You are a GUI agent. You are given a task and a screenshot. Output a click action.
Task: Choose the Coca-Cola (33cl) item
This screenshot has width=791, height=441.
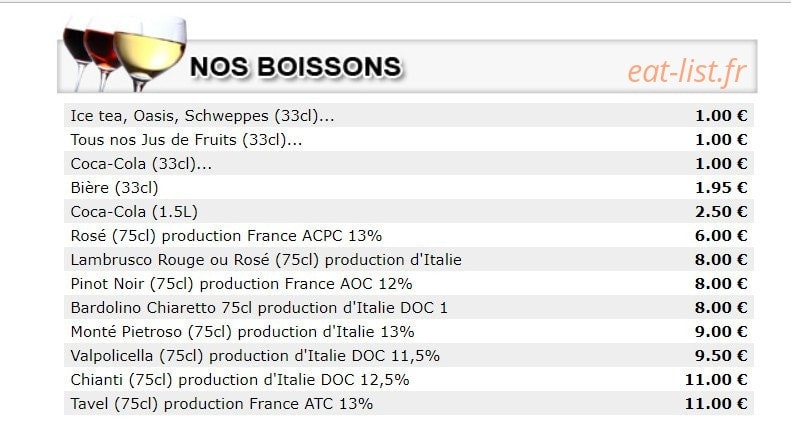click(409, 163)
